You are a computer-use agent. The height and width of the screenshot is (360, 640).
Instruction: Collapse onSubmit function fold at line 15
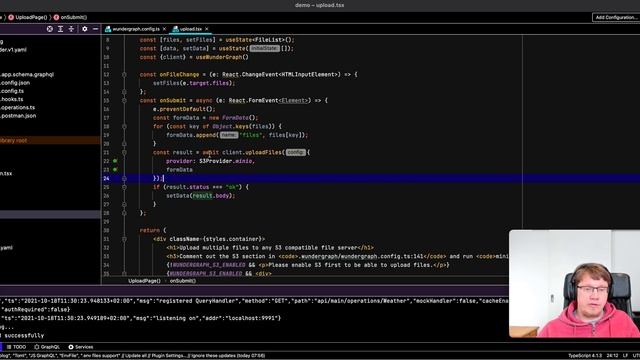pyautogui.click(x=124, y=100)
